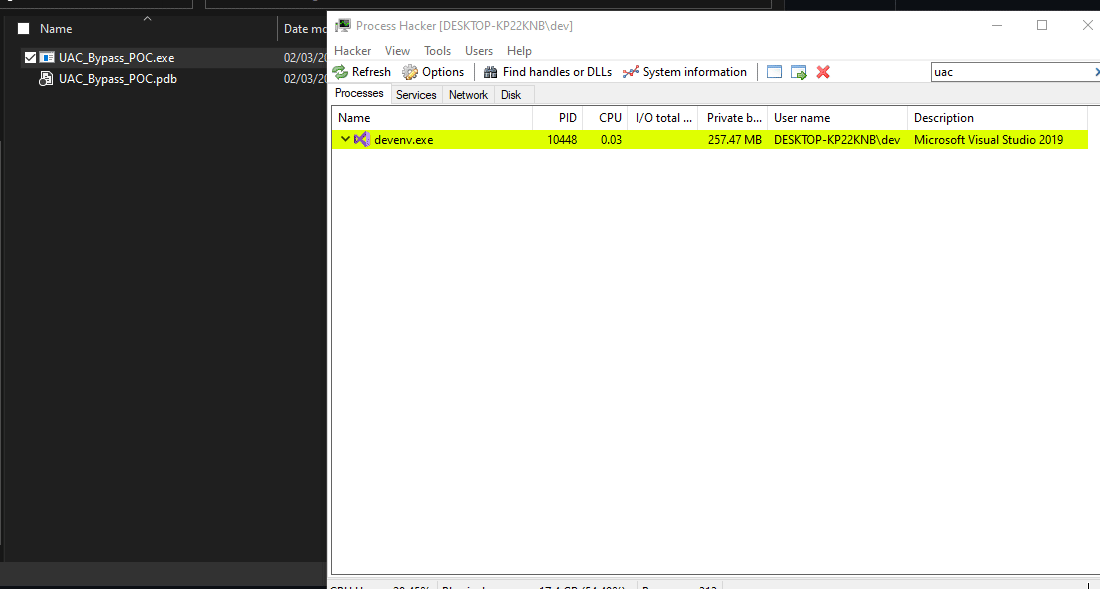
Task: Collapse the devenv.exe process tree
Action: click(x=345, y=139)
